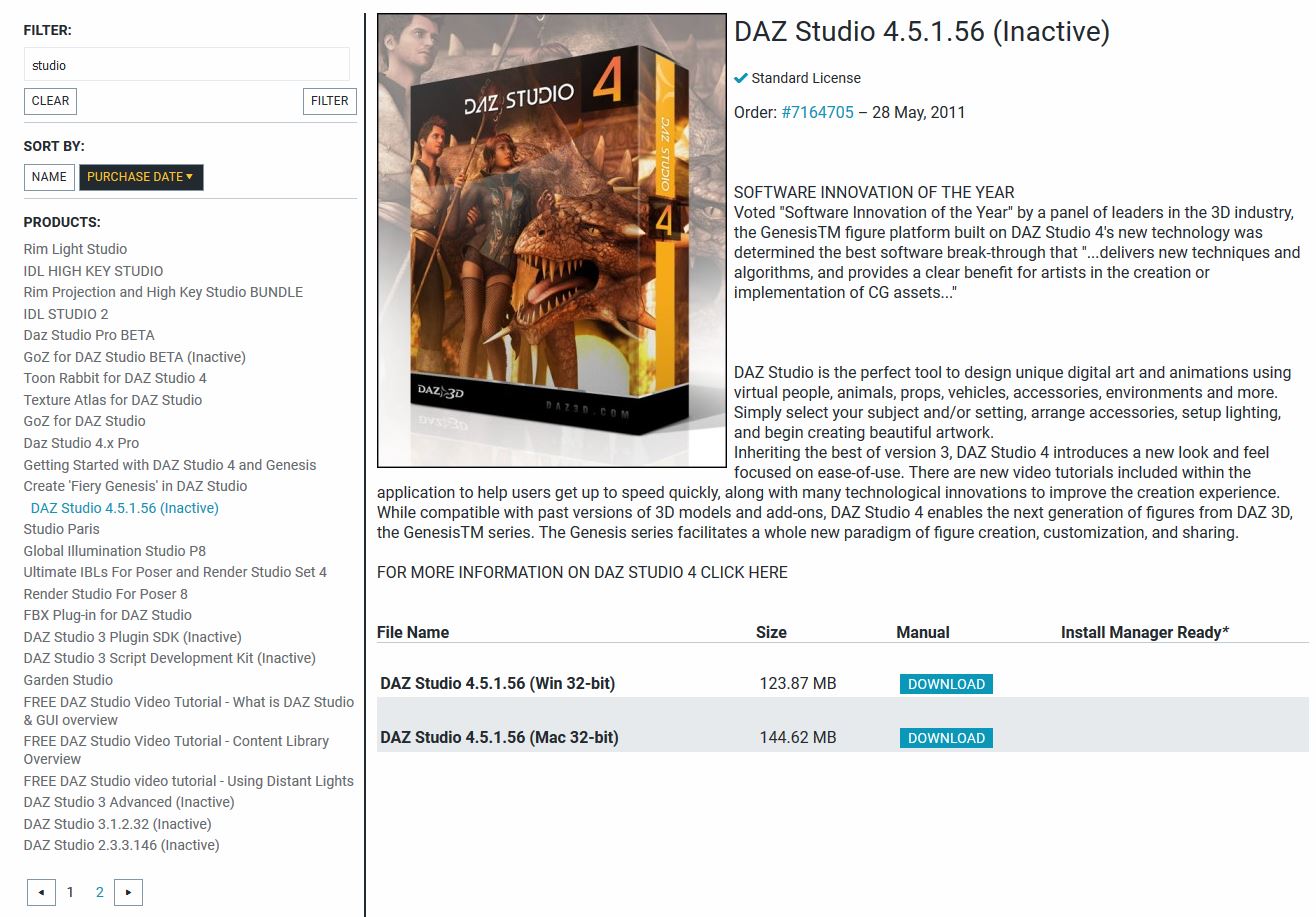Click the 'DAZ Studio 4.5.1.56 (Inactive)' page title

922,32
